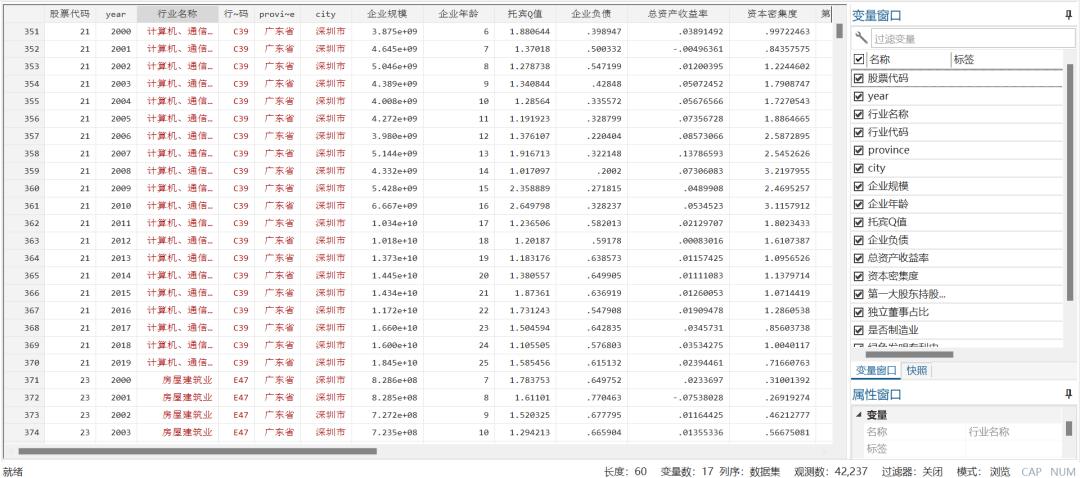Image resolution: width=1080 pixels, height=478 pixels.
Task: Sort variables by the 名称 column header
Action: [x=908, y=60]
